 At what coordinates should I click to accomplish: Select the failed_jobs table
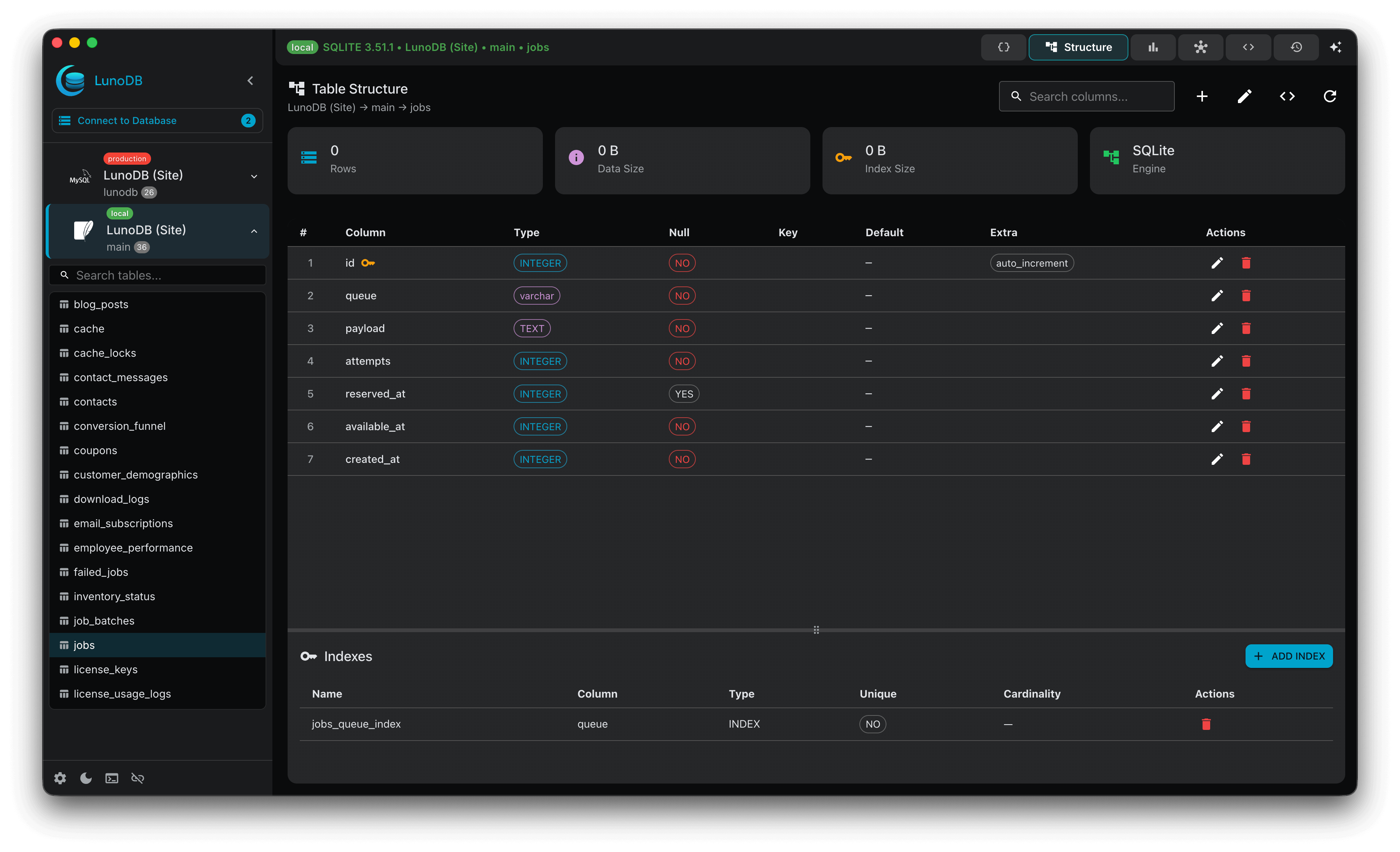tap(100, 572)
